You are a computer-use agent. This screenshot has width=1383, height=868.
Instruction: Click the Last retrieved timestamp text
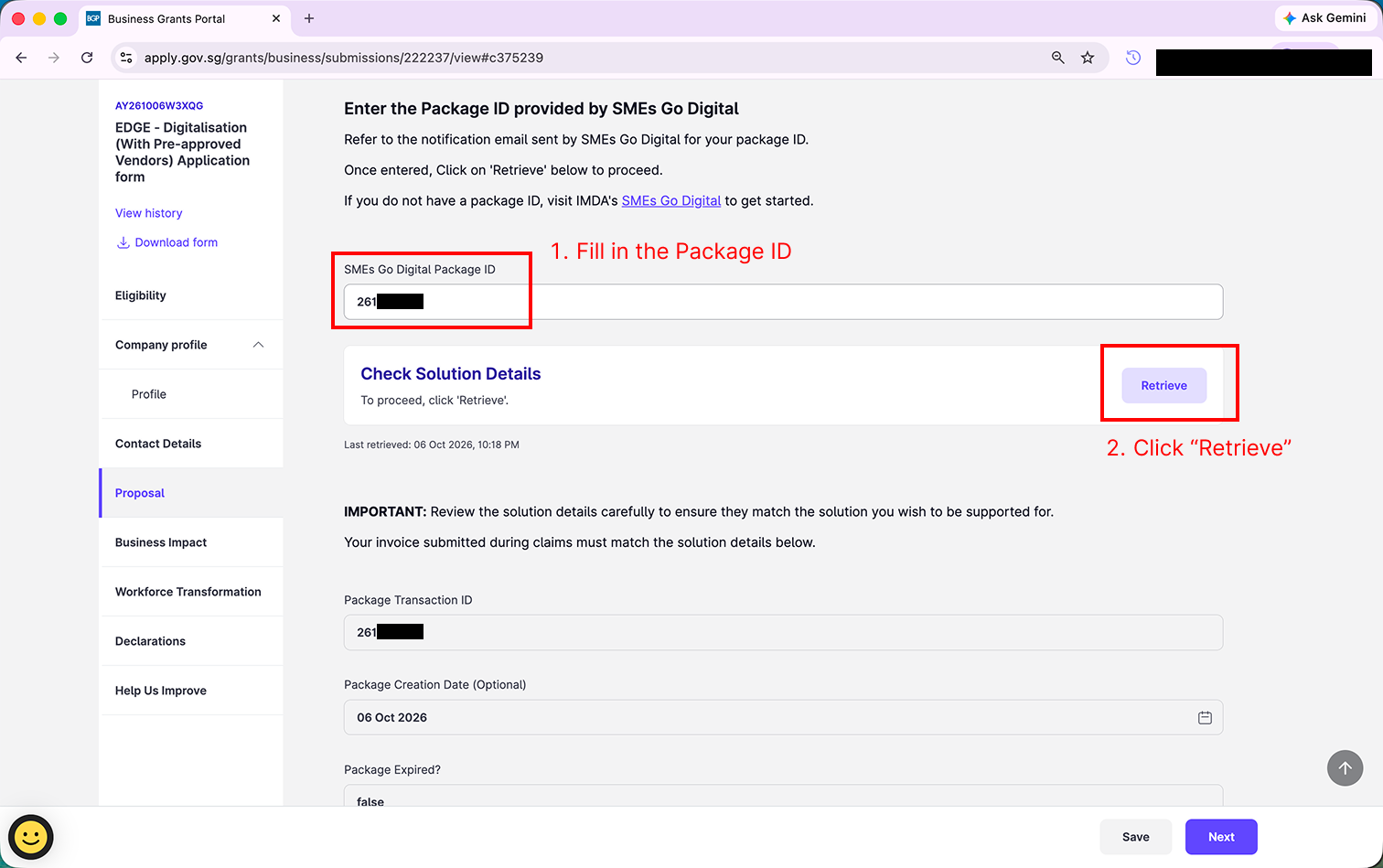point(432,445)
